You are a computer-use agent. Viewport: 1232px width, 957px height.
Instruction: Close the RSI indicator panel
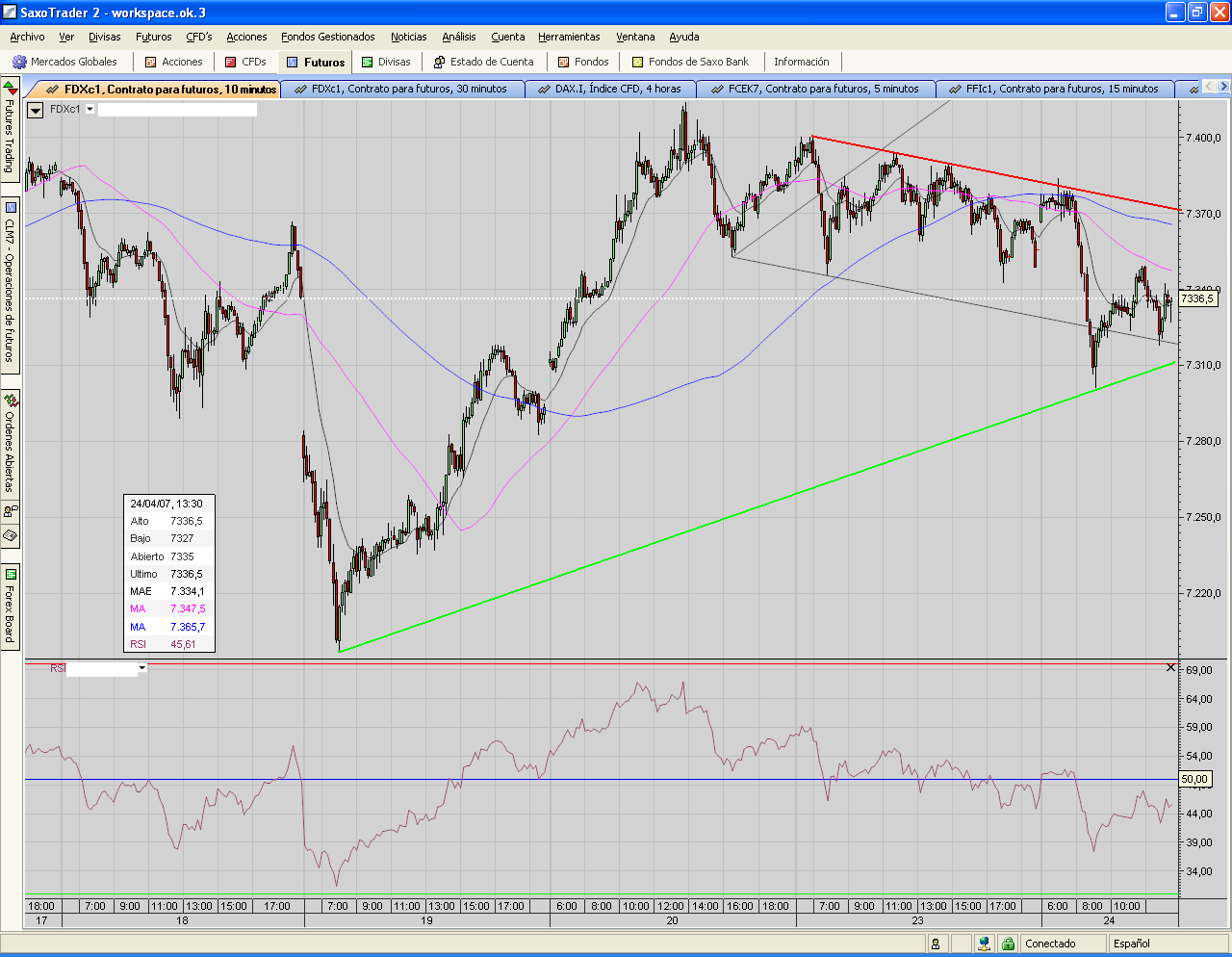(1170, 667)
